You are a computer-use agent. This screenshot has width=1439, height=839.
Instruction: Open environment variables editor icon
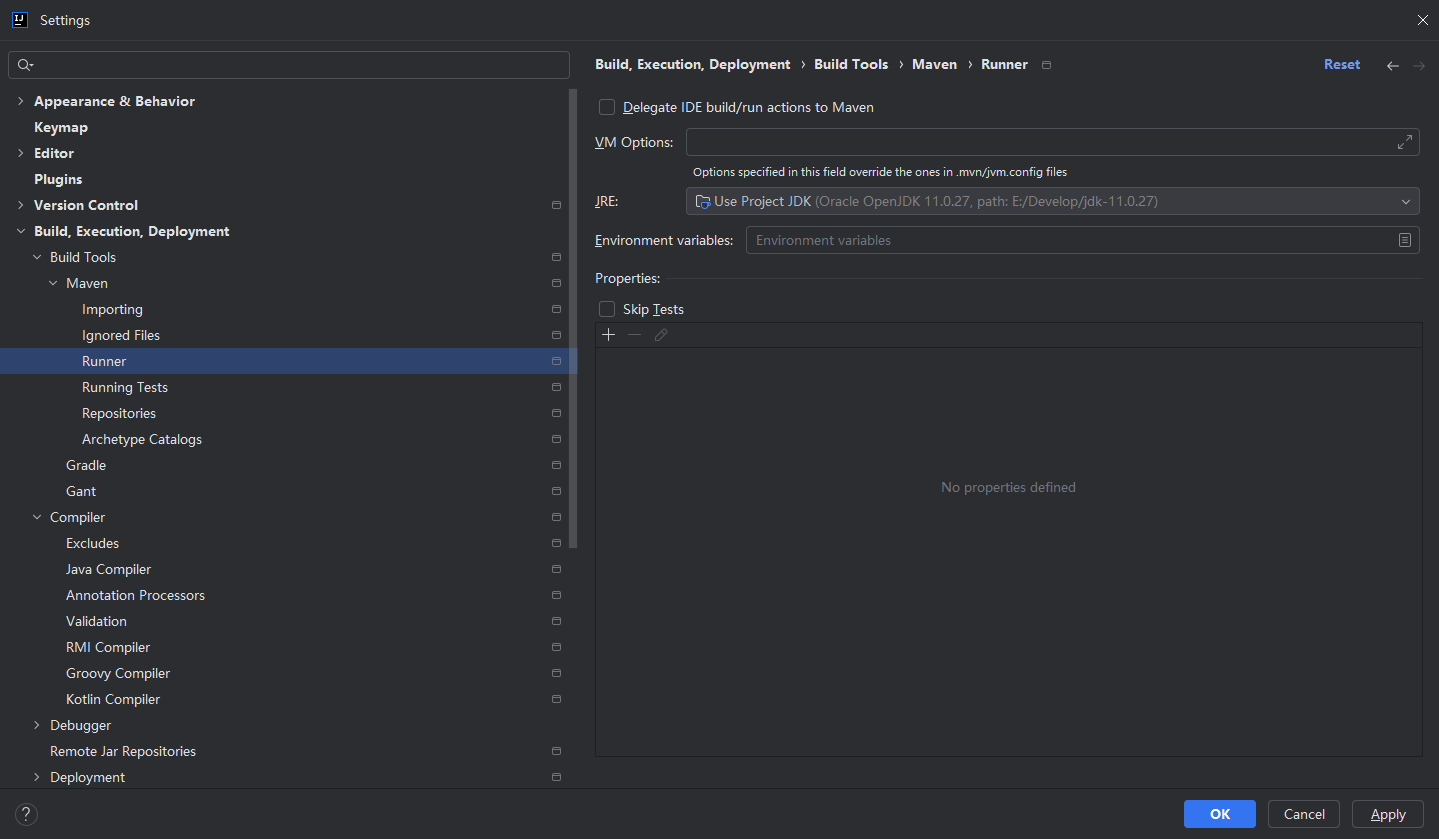[x=1405, y=240]
